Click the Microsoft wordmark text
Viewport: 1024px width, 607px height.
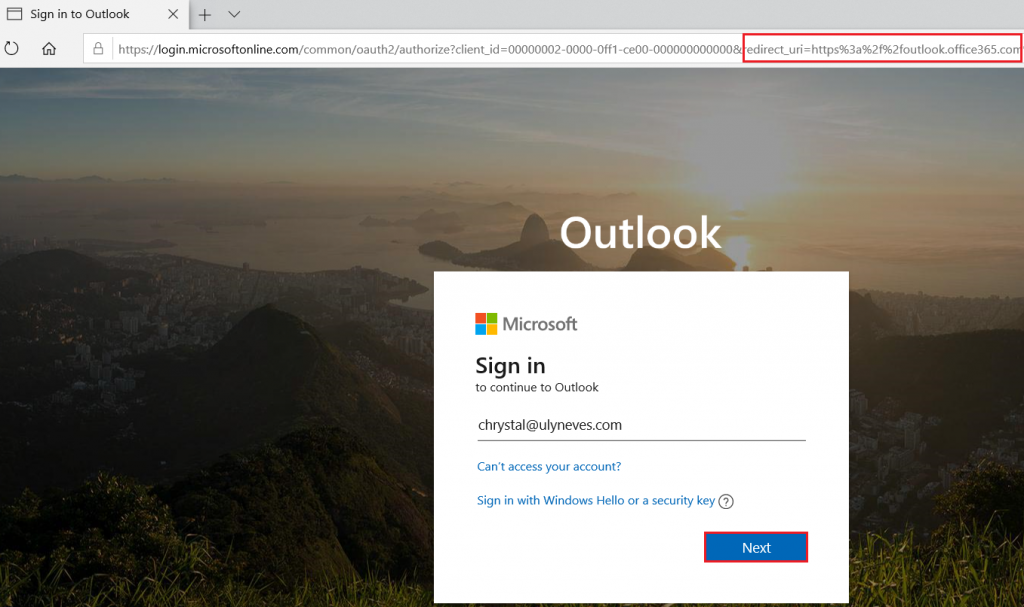point(539,324)
